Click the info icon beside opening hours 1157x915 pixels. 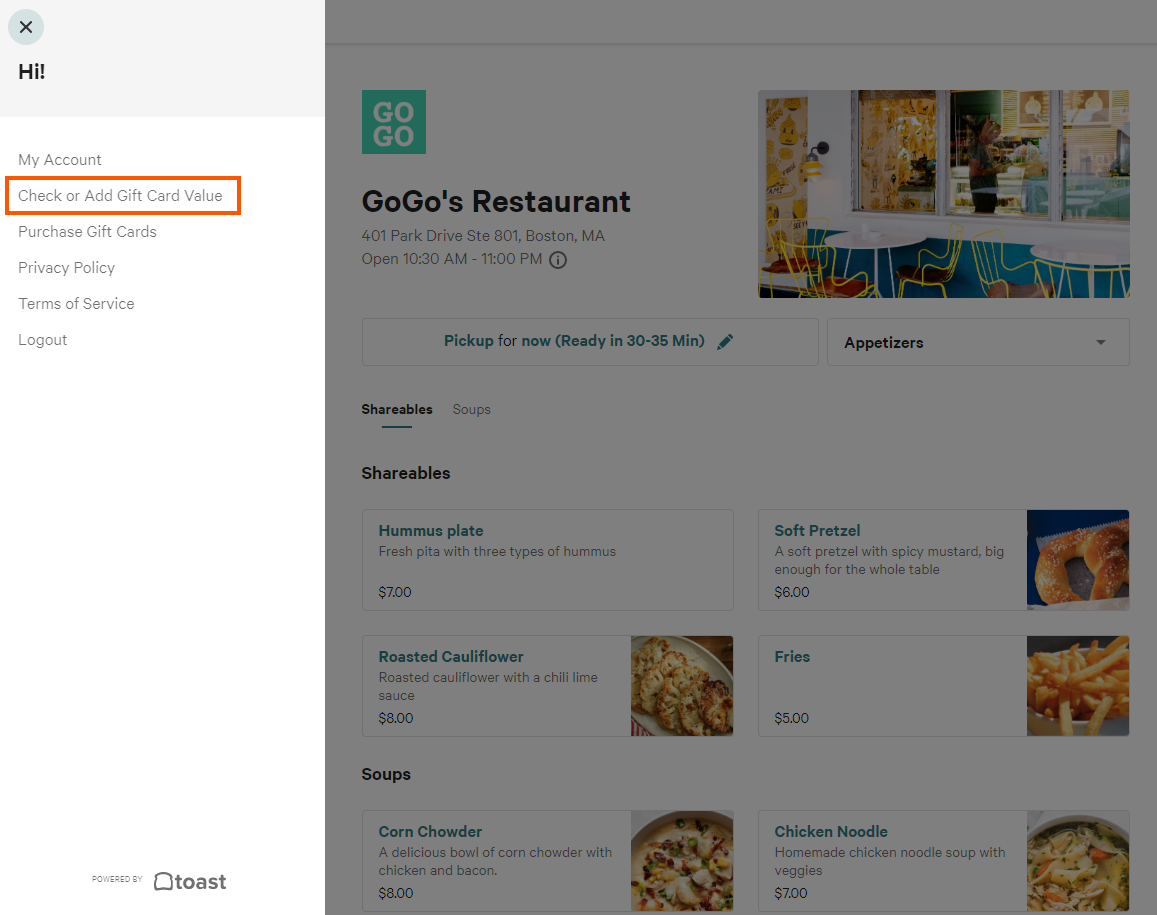pyautogui.click(x=558, y=260)
